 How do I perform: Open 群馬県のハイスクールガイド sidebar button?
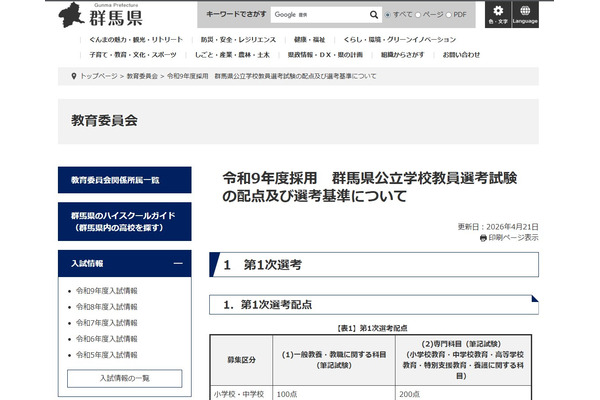[x=125, y=222]
